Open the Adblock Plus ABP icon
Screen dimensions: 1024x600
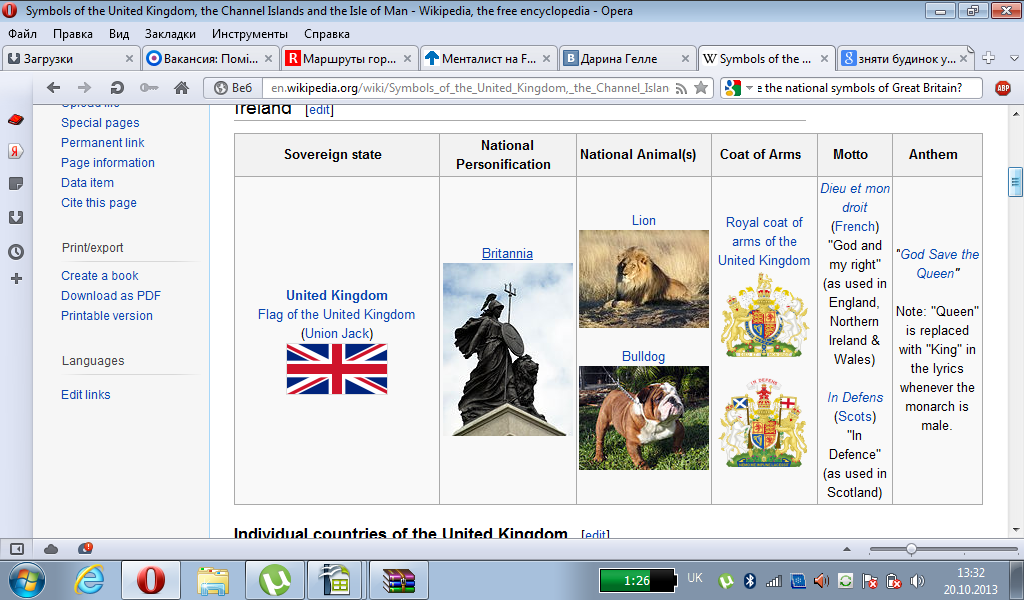click(x=1003, y=88)
